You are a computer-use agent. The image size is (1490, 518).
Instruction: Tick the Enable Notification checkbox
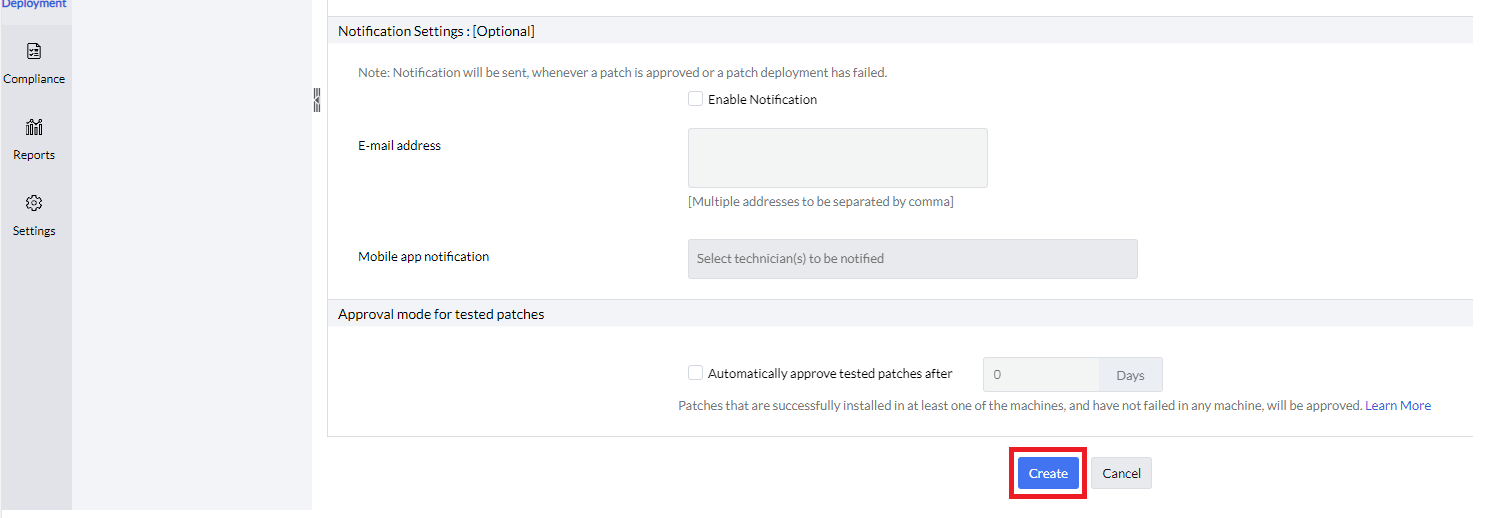point(695,99)
